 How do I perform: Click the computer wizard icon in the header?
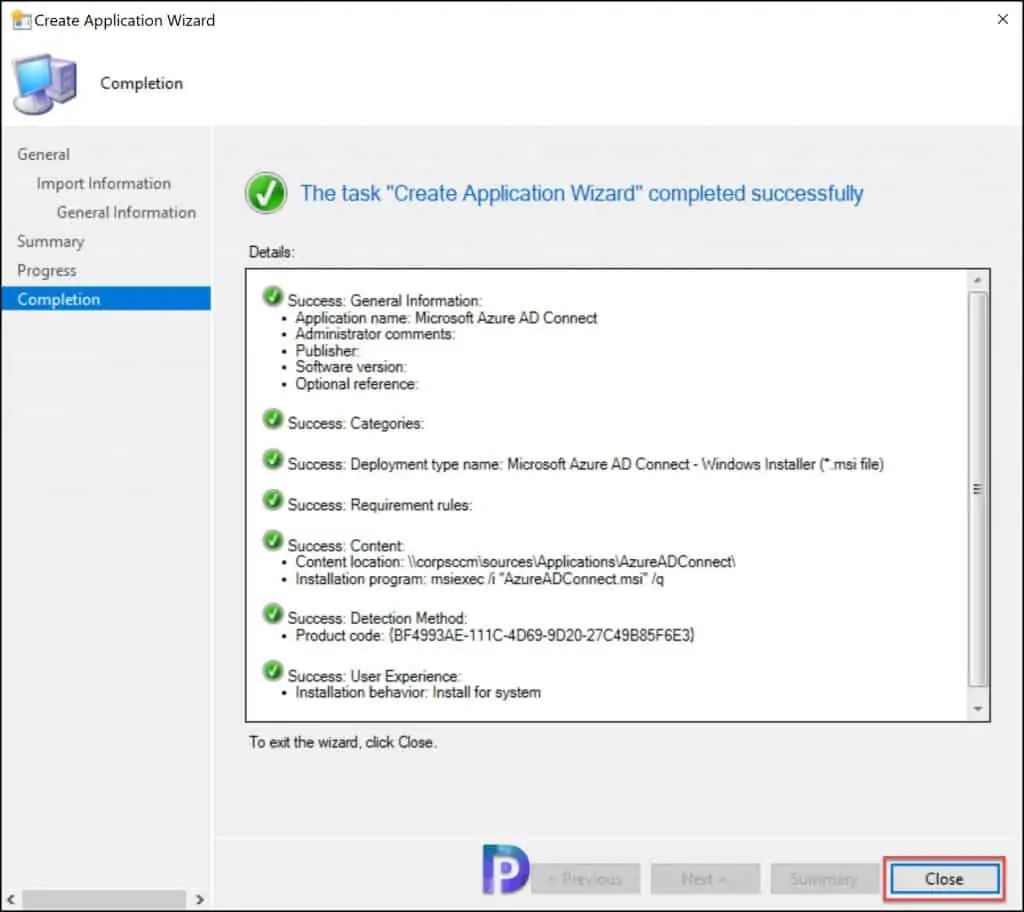pyautogui.click(x=44, y=84)
